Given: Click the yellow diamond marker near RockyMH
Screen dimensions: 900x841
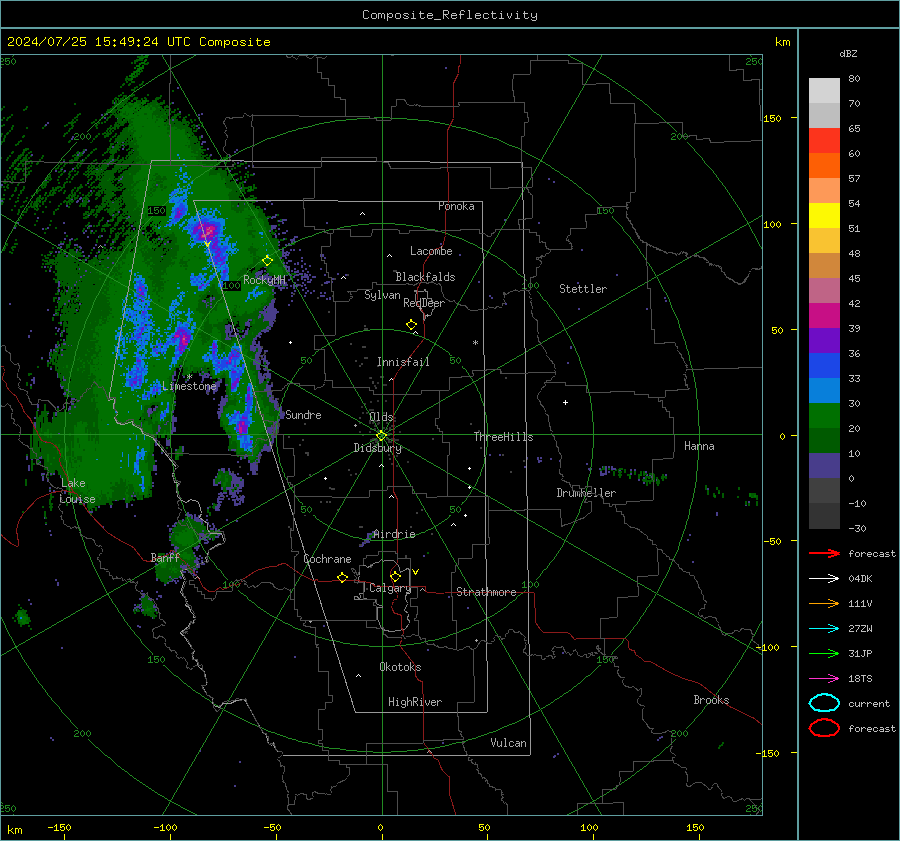Looking at the screenshot, I should 267,261.
